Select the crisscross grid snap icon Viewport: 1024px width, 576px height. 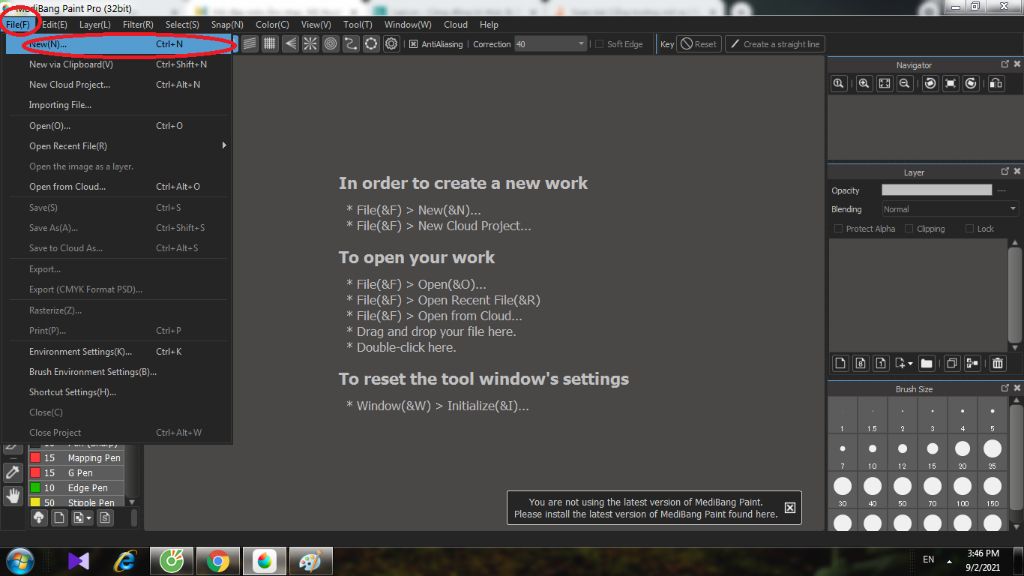click(x=270, y=44)
